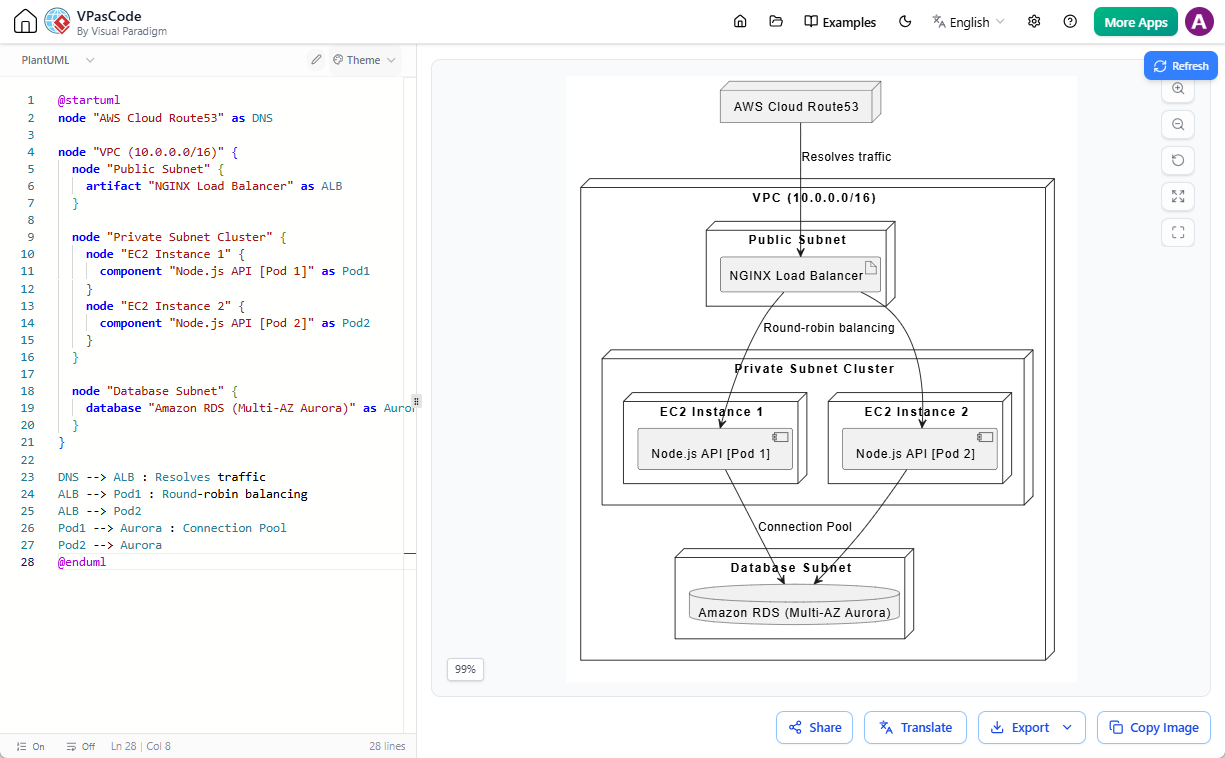Reset the diagram zoom

(x=1178, y=160)
